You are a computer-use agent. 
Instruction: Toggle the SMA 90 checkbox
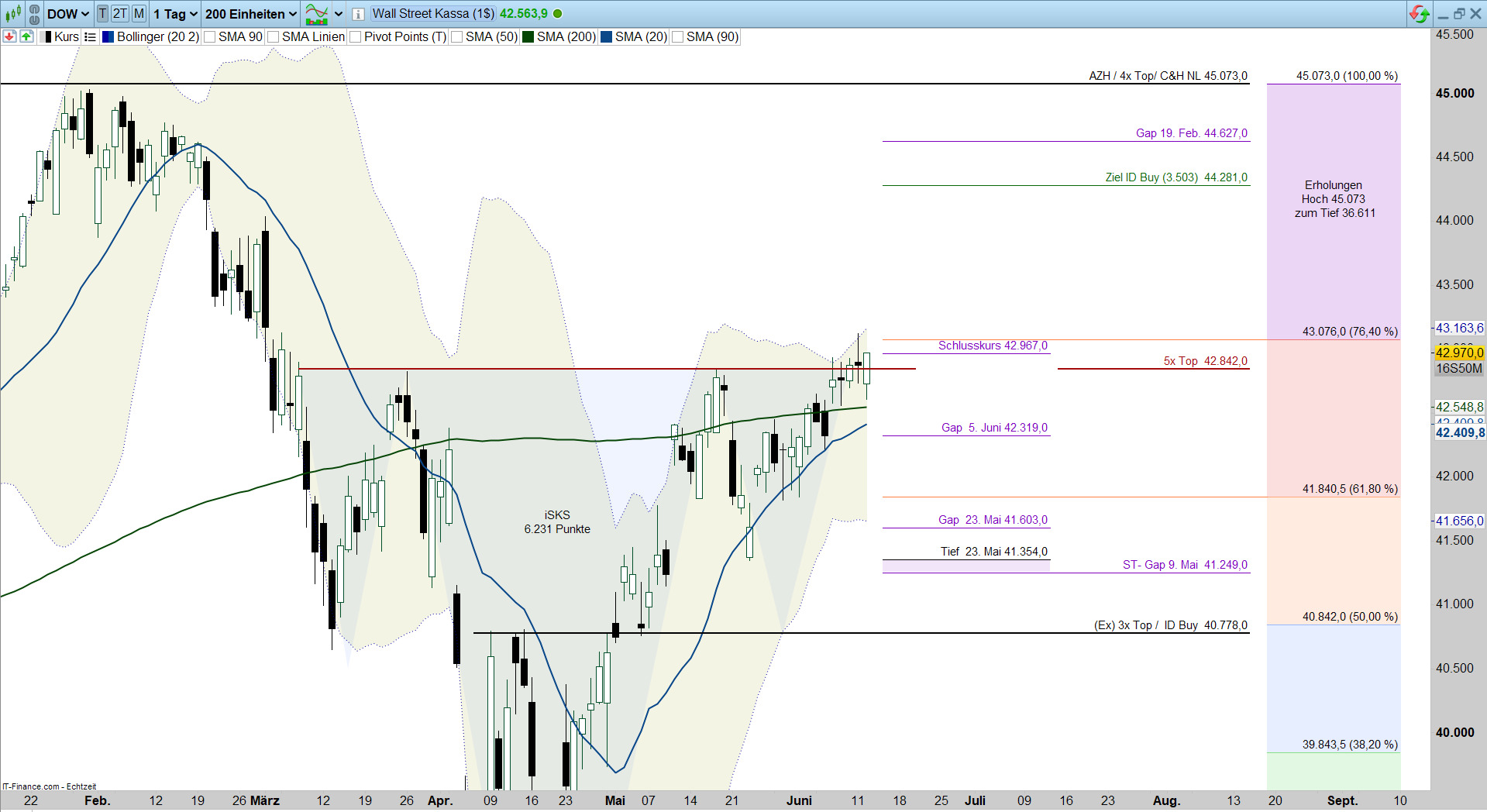pos(209,37)
